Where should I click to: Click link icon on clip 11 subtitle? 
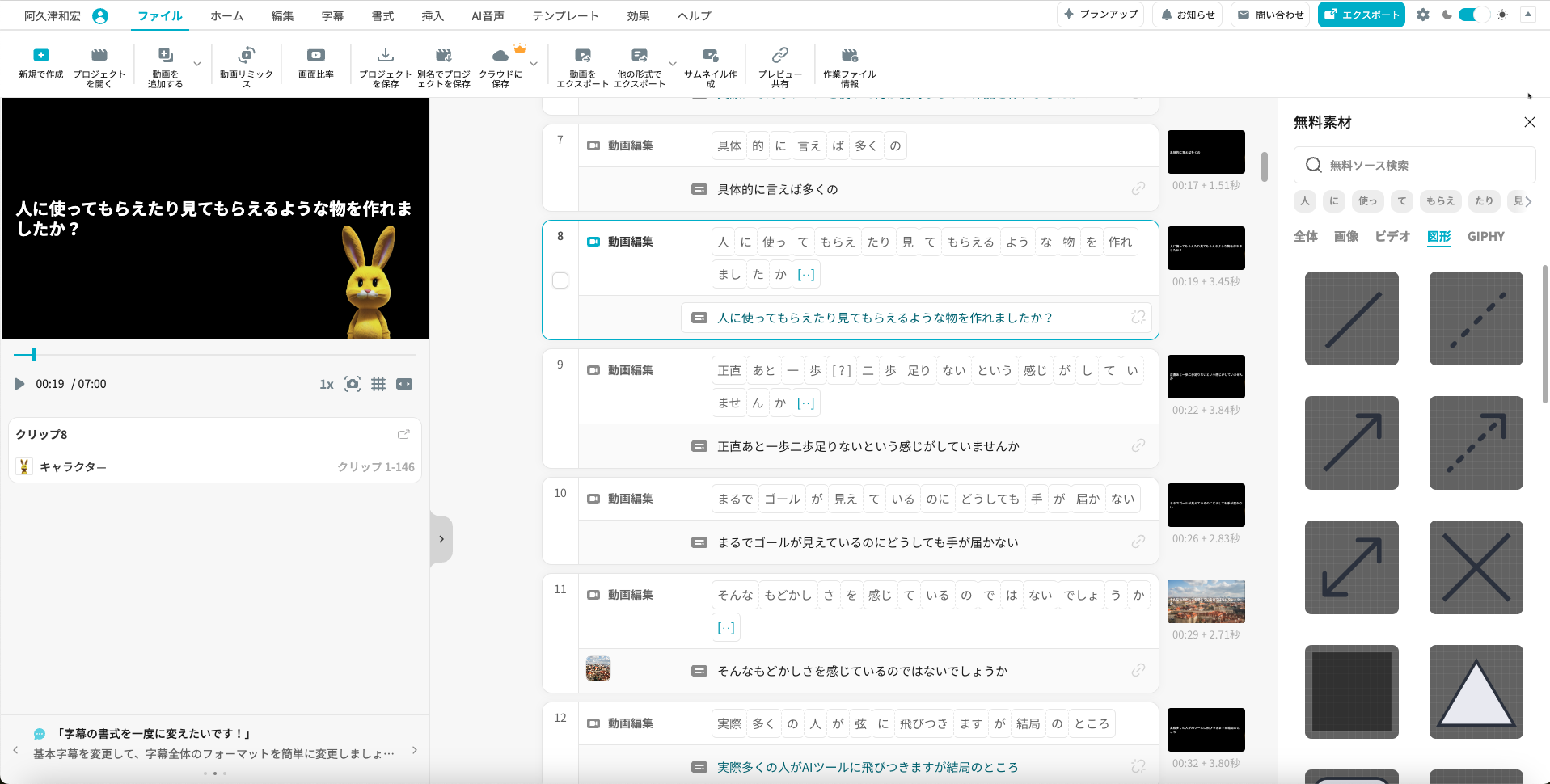(1138, 670)
